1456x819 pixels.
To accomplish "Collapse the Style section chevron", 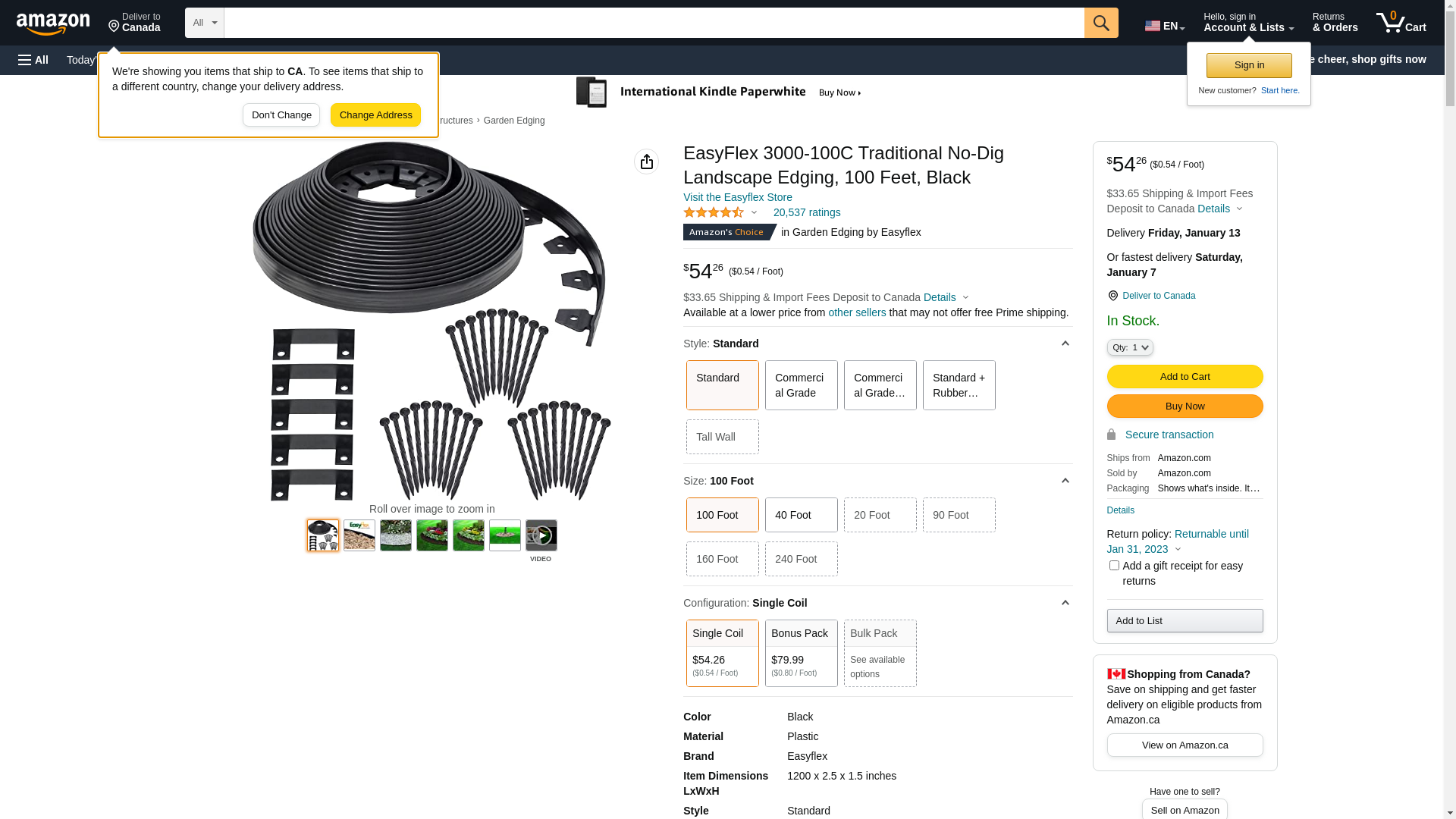I will click(x=1065, y=344).
